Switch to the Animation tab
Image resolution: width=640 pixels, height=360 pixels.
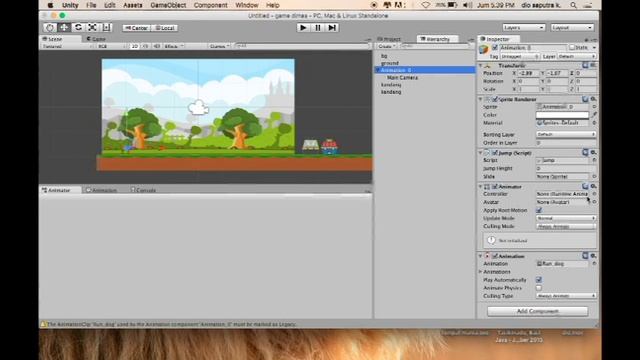(x=102, y=190)
